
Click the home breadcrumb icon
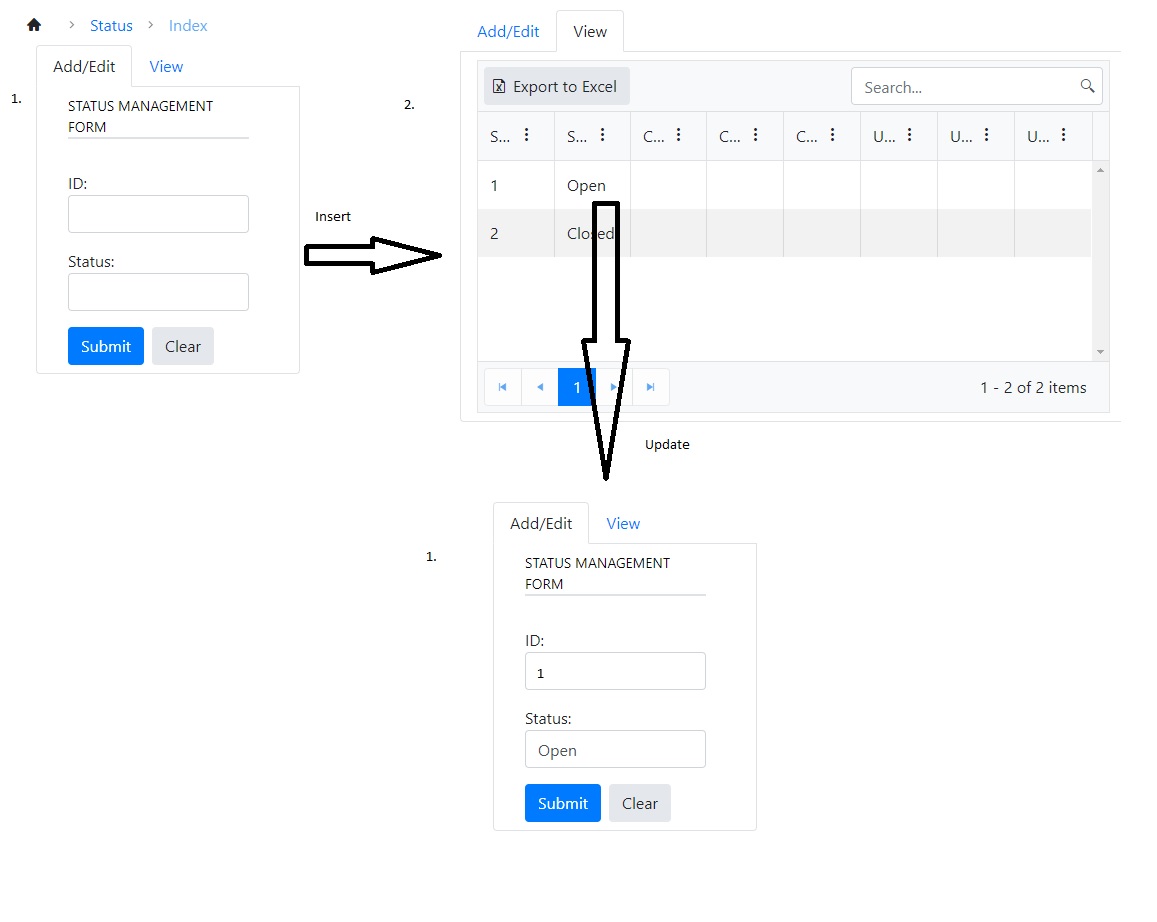(34, 25)
